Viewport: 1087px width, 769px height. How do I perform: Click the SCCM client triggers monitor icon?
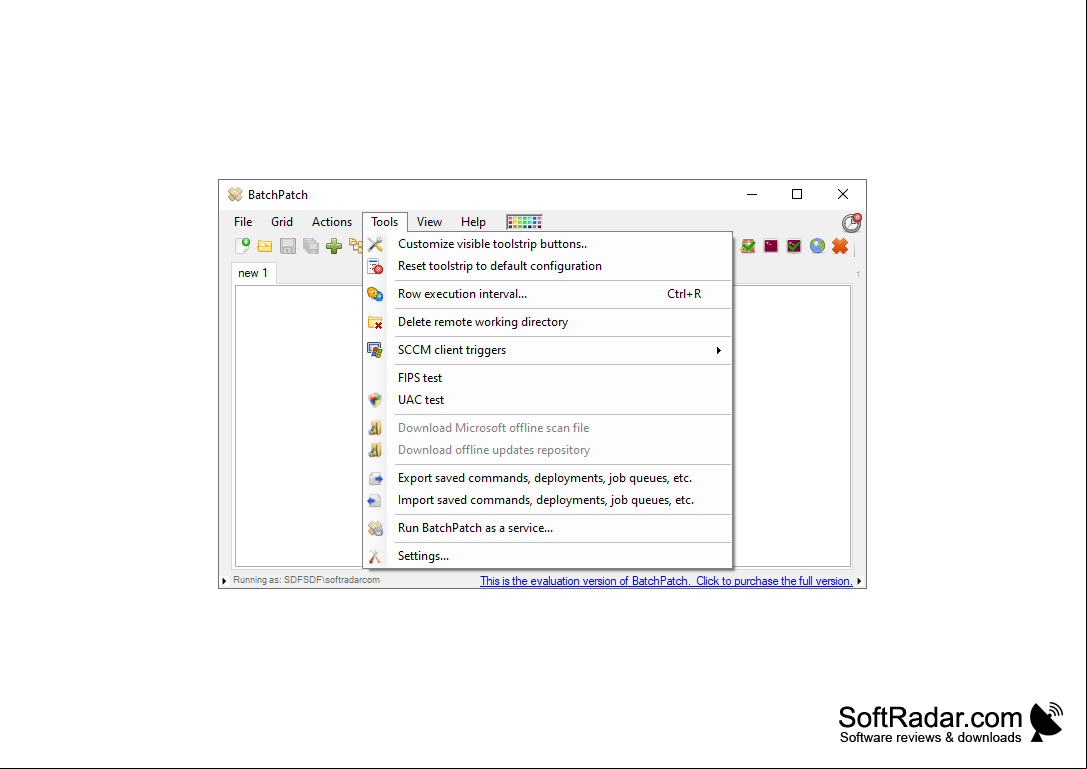[375, 350]
